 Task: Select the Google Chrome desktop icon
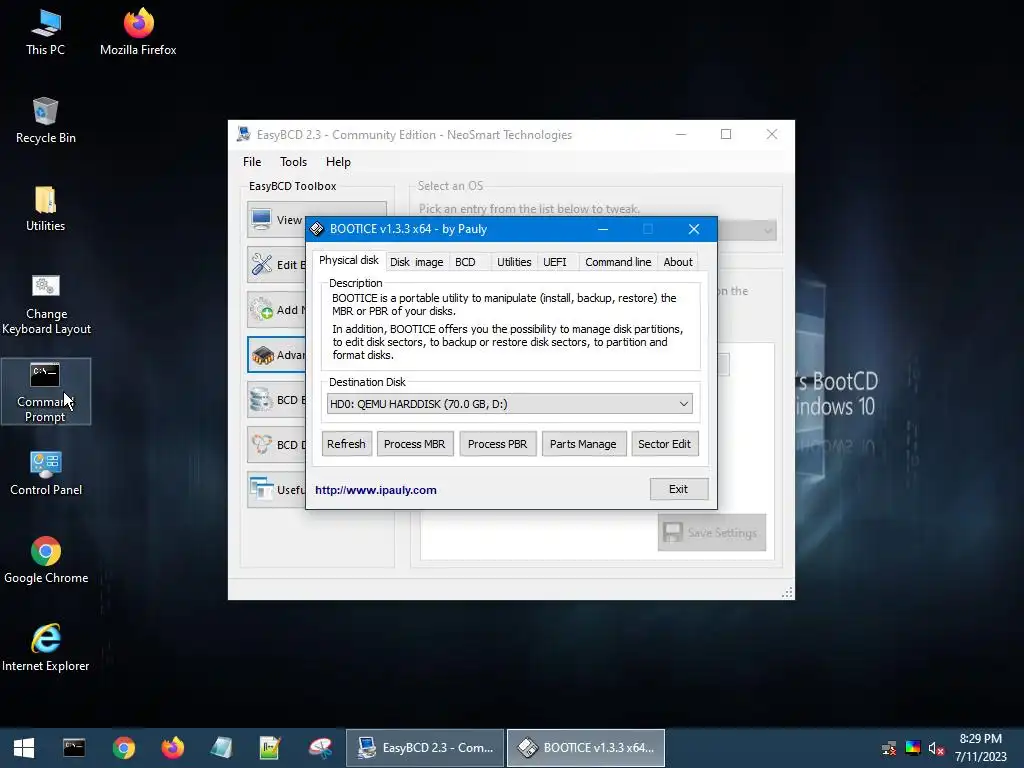pyautogui.click(x=46, y=560)
